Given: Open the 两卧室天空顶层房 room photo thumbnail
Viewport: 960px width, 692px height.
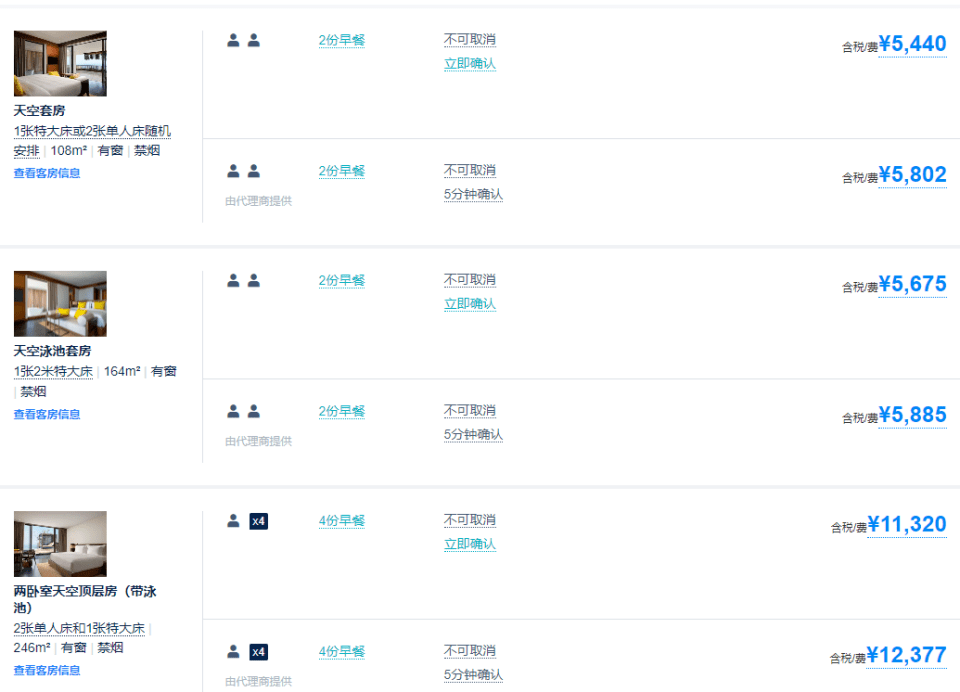Looking at the screenshot, I should click(x=60, y=544).
